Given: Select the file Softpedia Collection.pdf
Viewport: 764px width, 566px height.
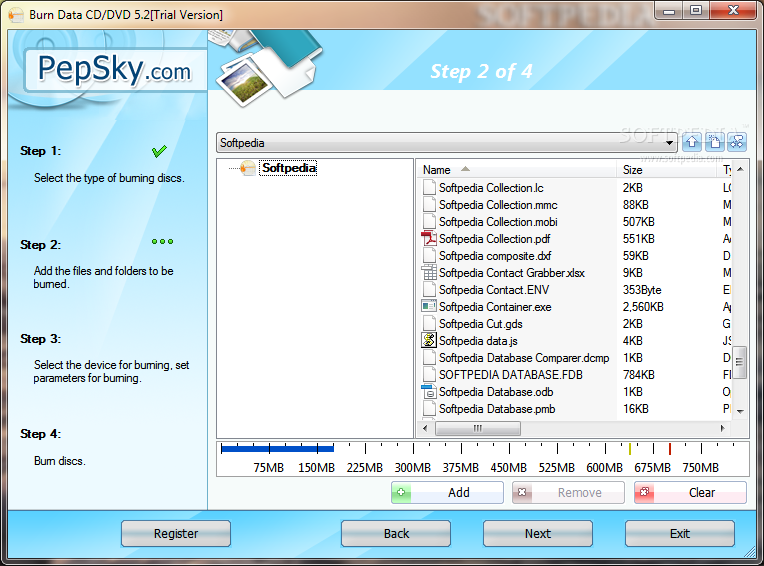Looking at the screenshot, I should [495, 239].
